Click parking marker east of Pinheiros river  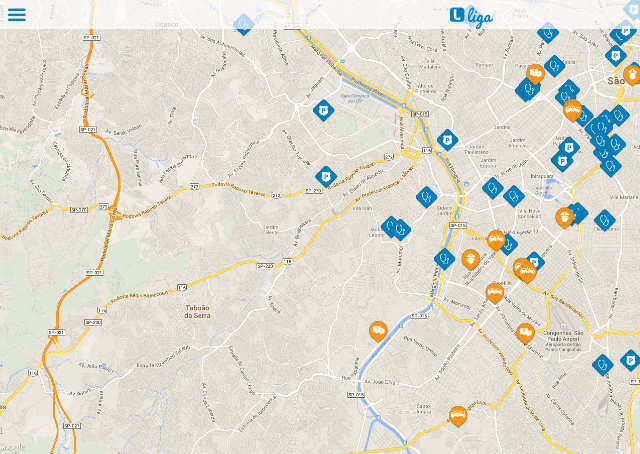click(447, 140)
